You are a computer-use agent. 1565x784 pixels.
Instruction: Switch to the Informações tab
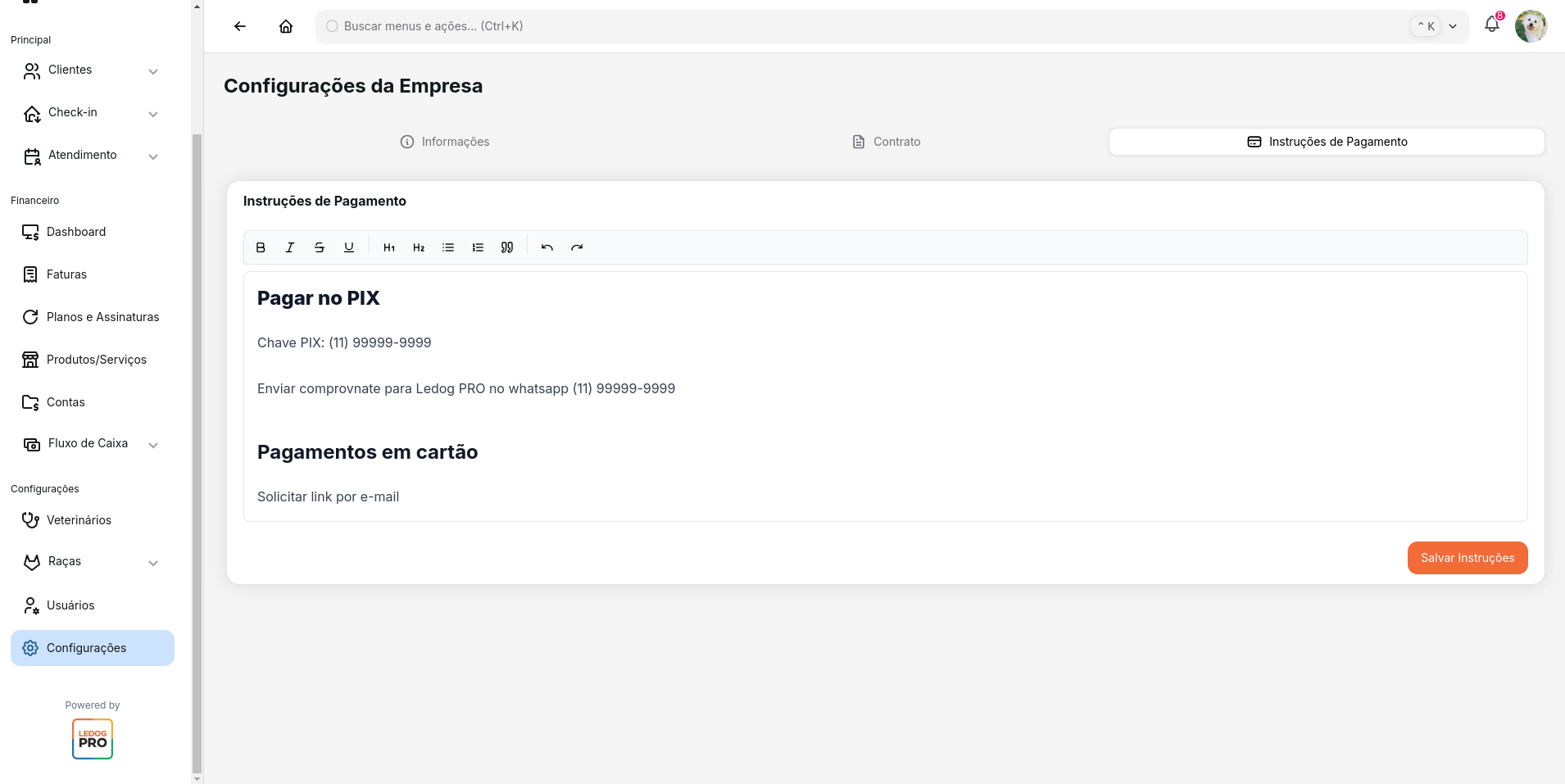445,141
